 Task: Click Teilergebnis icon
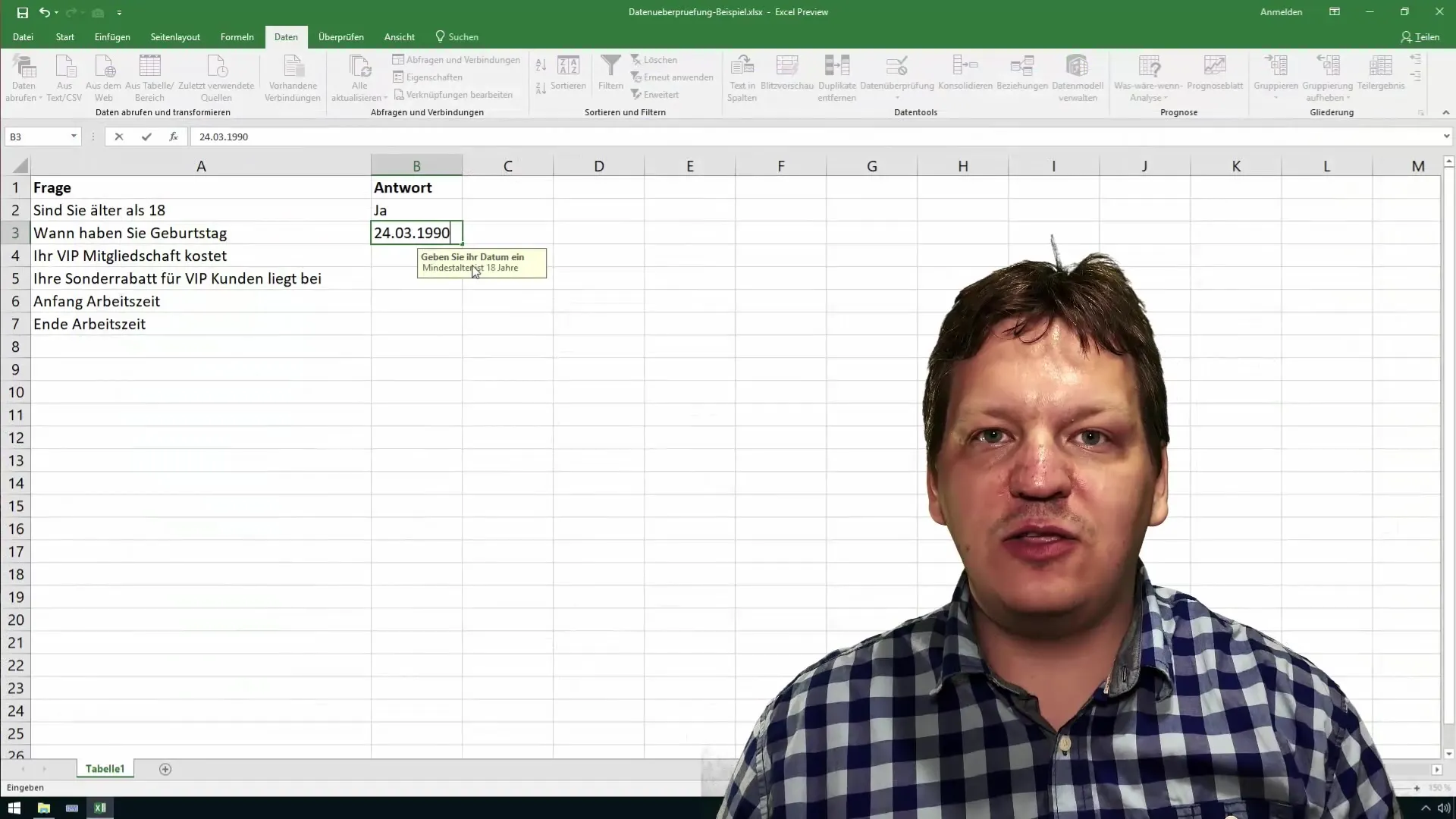(x=1381, y=73)
